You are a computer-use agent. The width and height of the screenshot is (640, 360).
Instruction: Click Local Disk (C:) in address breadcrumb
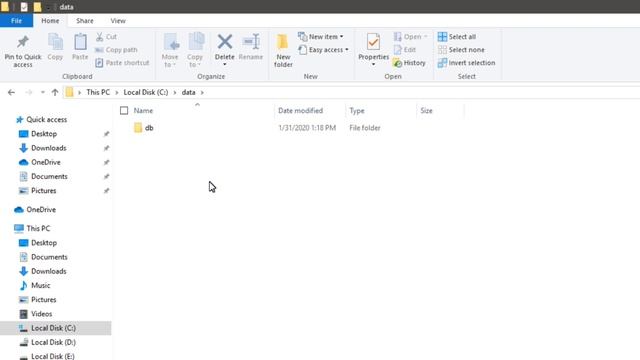[146, 92]
